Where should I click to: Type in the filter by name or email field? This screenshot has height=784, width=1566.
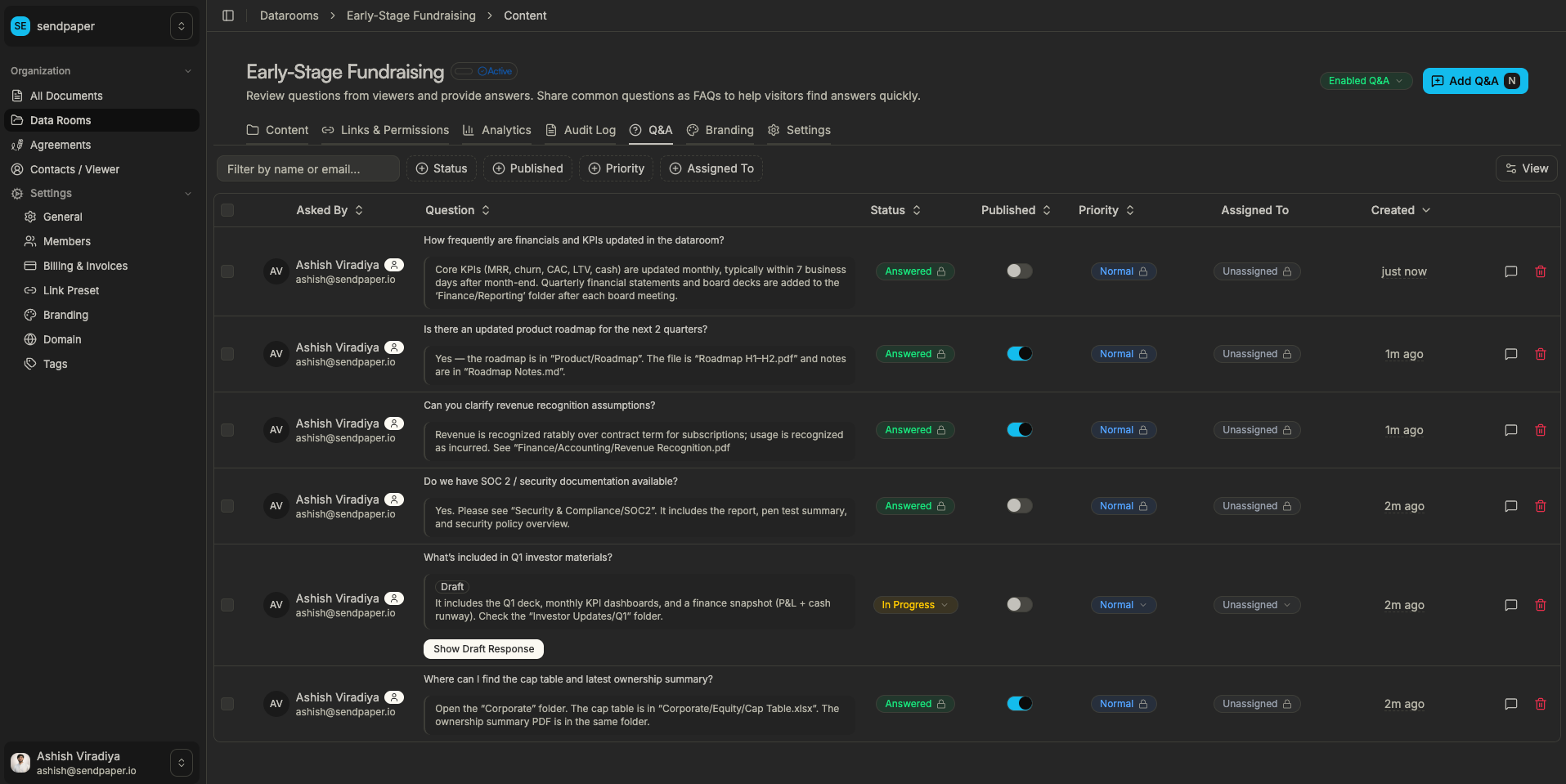(308, 168)
